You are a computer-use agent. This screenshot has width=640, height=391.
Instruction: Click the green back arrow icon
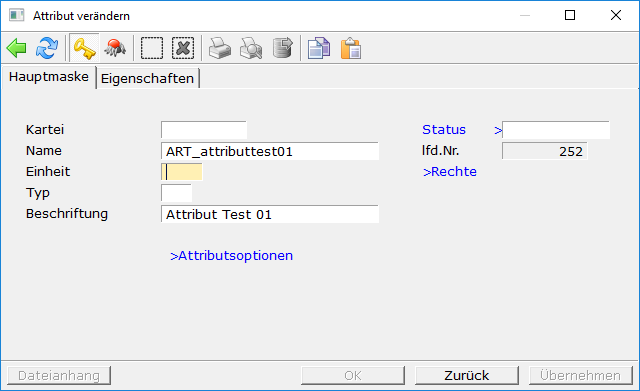[x=17, y=48]
